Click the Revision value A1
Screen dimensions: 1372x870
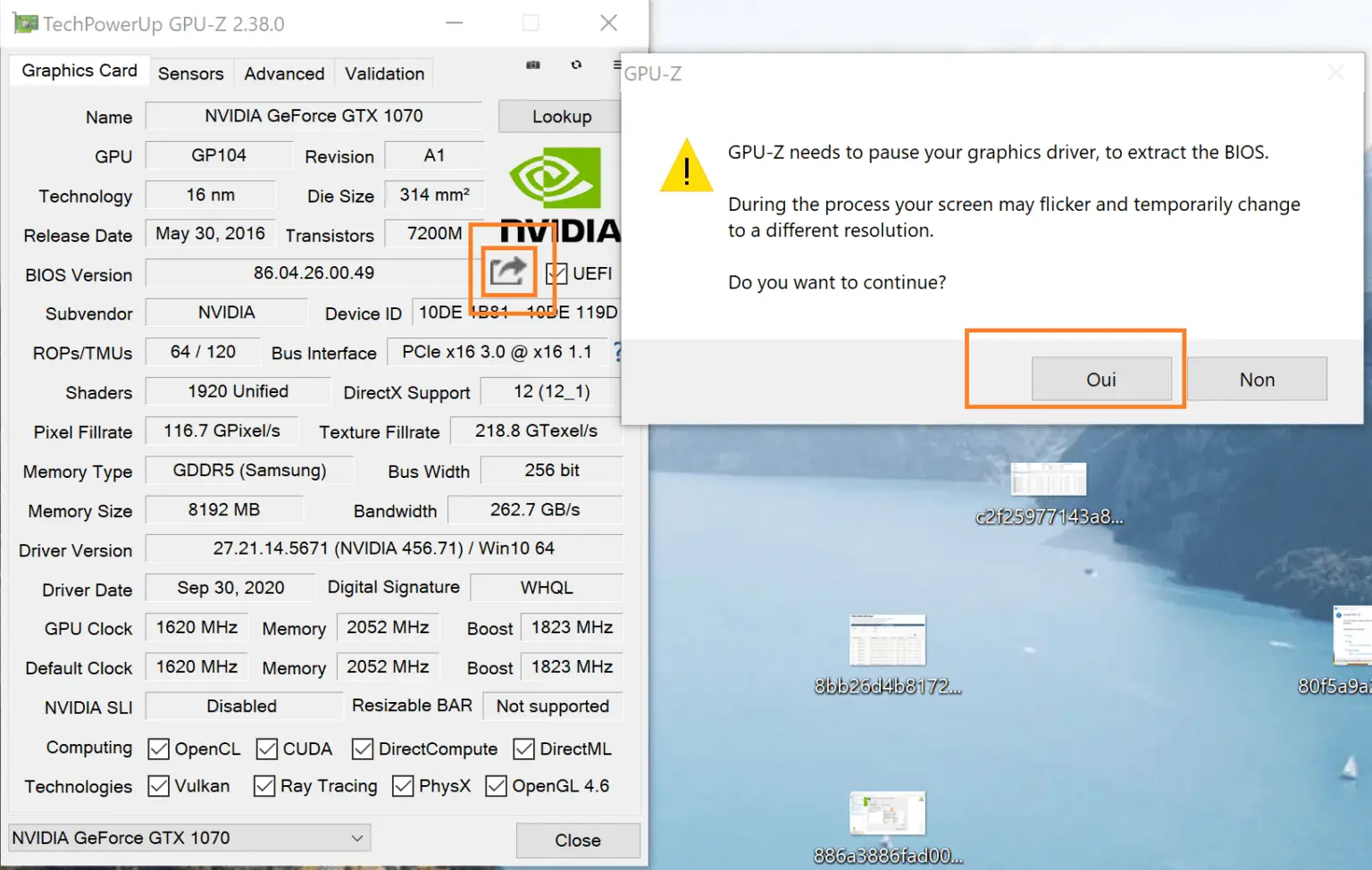click(434, 155)
